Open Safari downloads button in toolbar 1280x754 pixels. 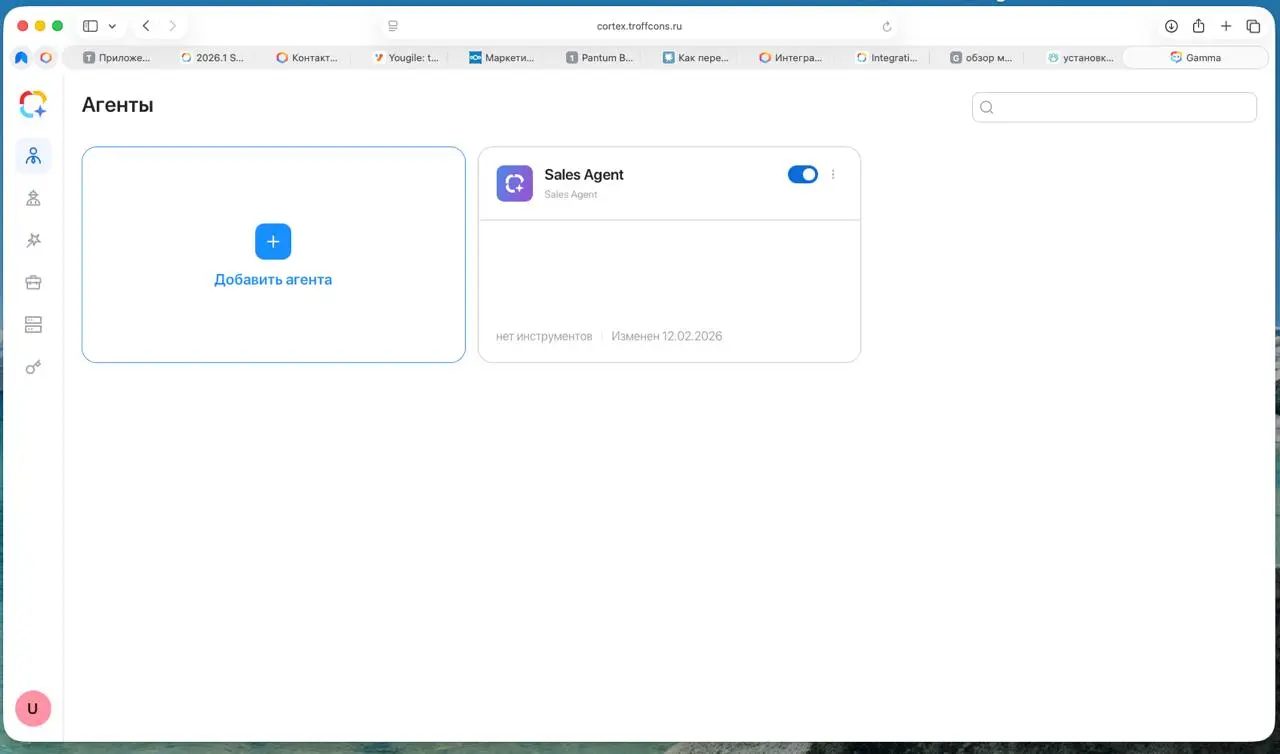coord(1171,26)
